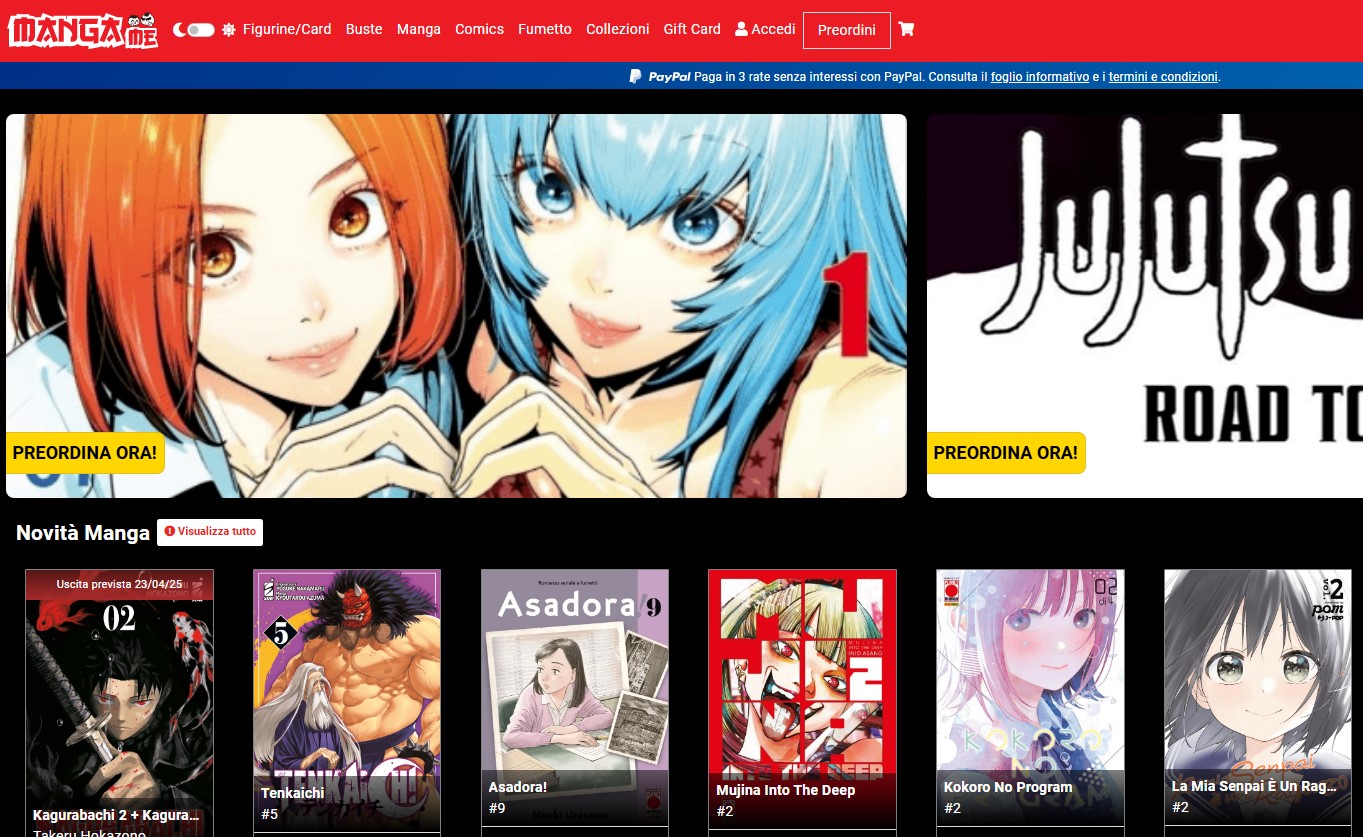This screenshot has height=837, width=1363.
Task: Go to the Manga section
Action: (x=419, y=29)
